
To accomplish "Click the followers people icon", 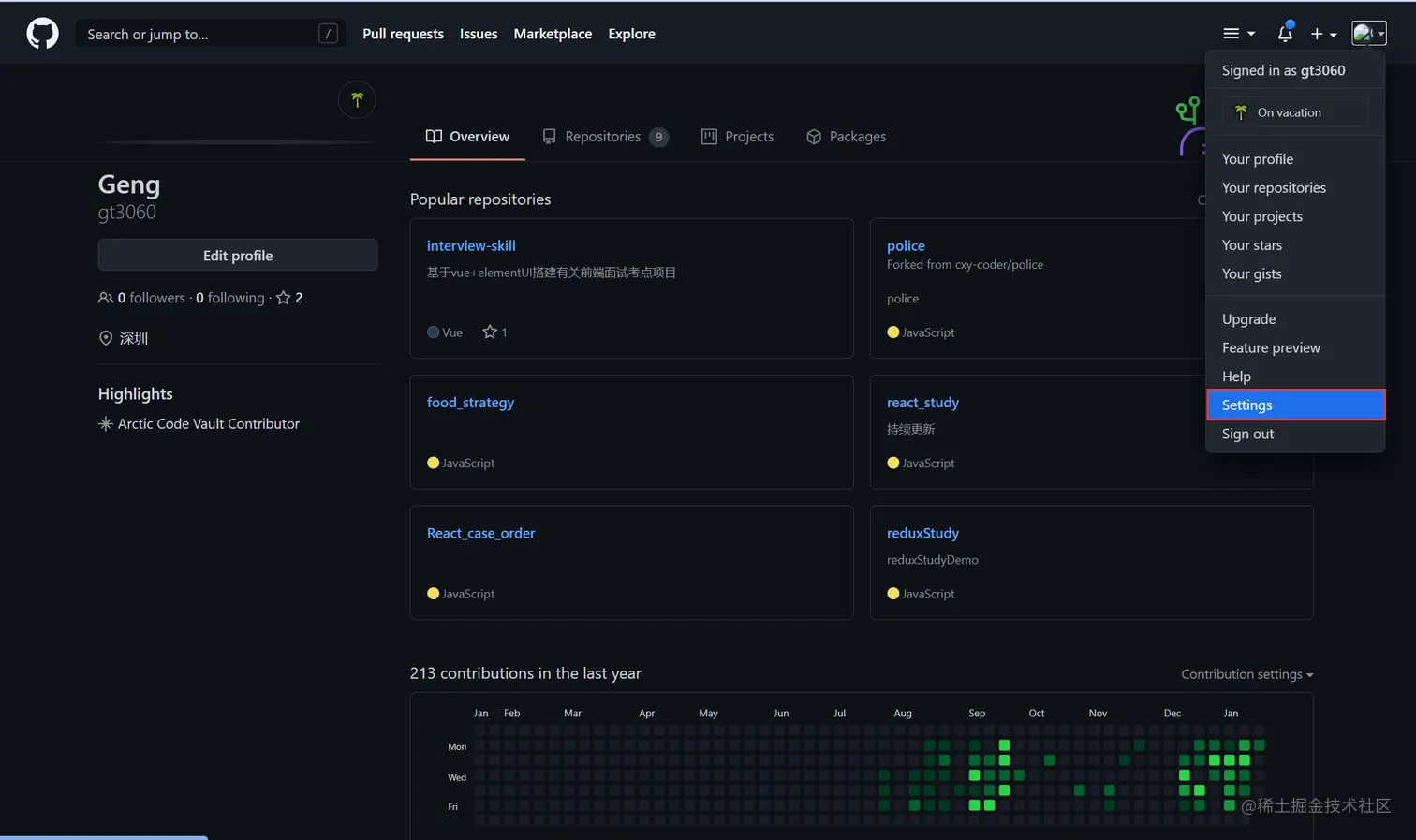I will click(106, 298).
